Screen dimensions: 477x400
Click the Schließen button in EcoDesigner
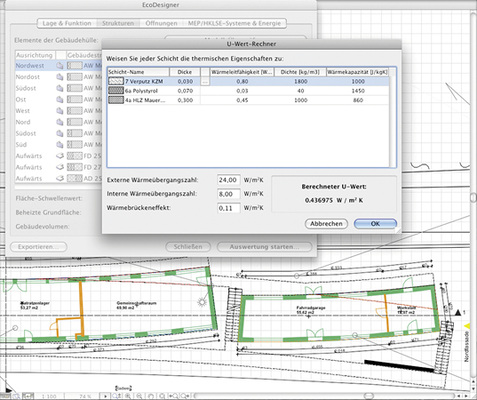click(188, 247)
